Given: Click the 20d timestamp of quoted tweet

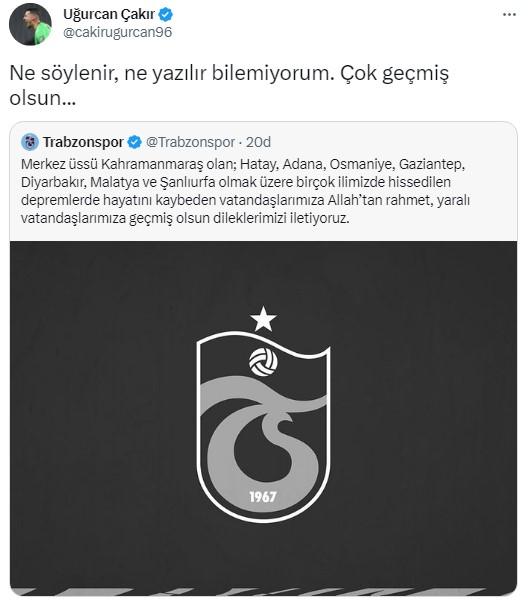Looking at the screenshot, I should (259, 142).
